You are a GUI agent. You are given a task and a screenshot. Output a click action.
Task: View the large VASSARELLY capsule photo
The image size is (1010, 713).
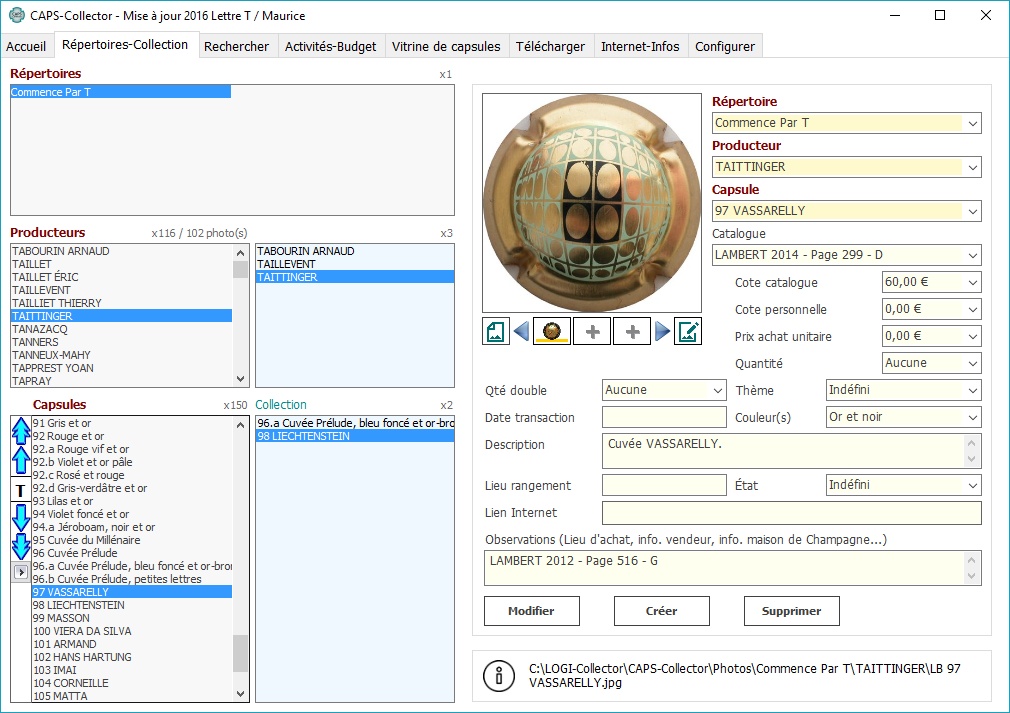click(x=592, y=203)
